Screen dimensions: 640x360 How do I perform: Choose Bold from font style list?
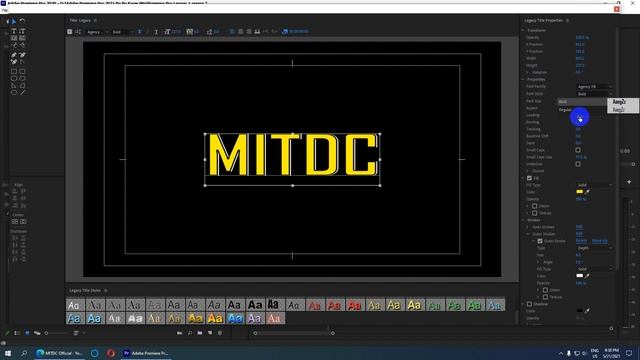tap(582, 102)
